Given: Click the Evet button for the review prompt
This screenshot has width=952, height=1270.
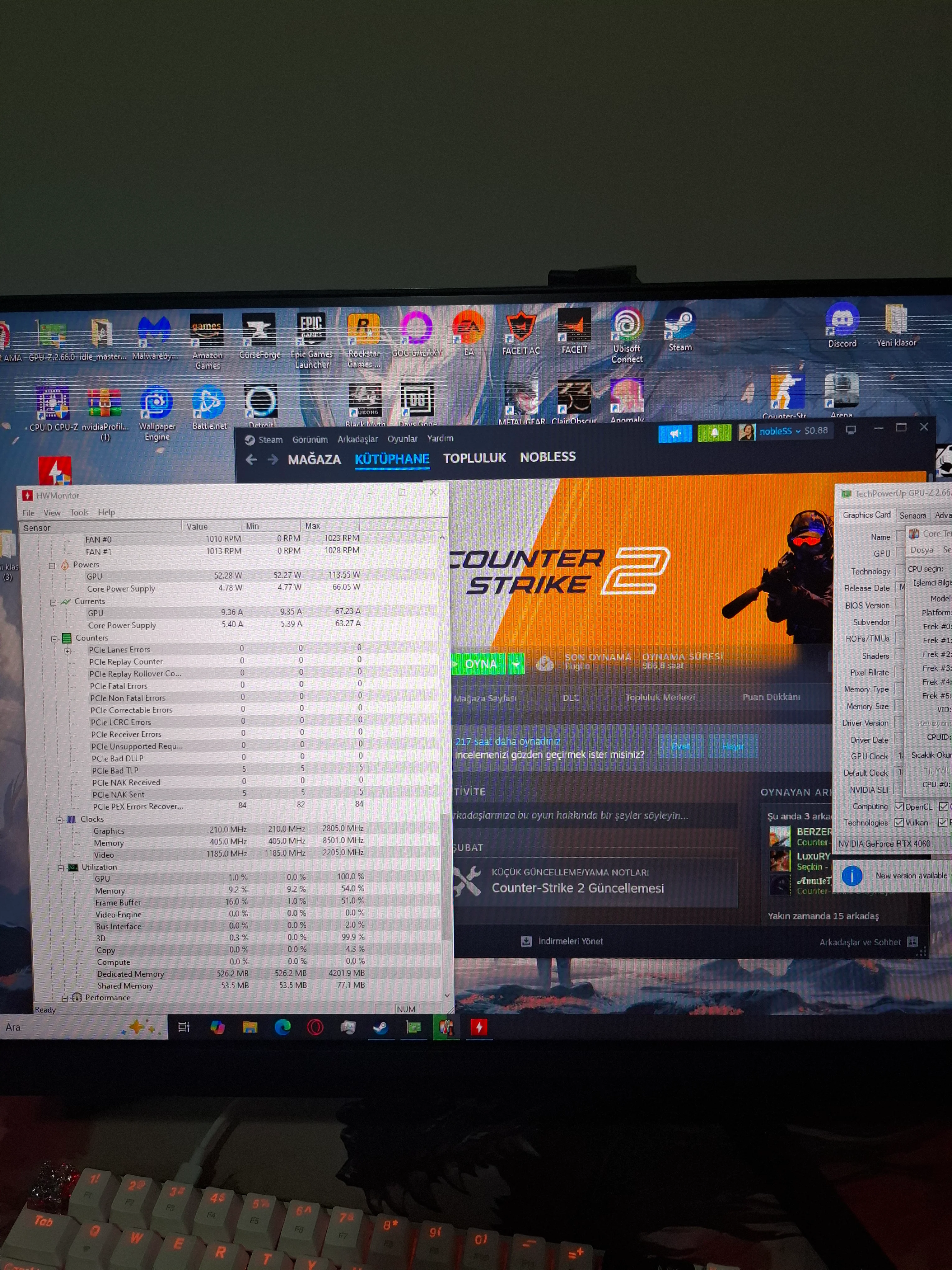Looking at the screenshot, I should pyautogui.click(x=681, y=746).
